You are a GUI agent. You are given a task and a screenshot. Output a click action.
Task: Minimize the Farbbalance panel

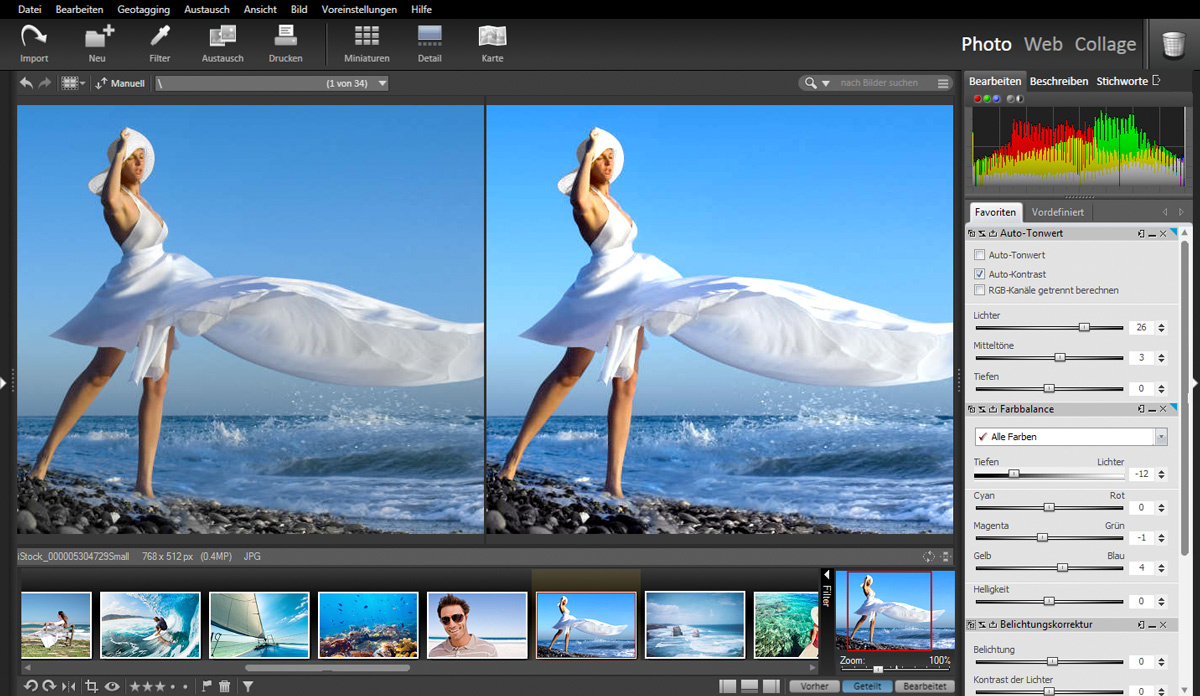tap(1152, 409)
